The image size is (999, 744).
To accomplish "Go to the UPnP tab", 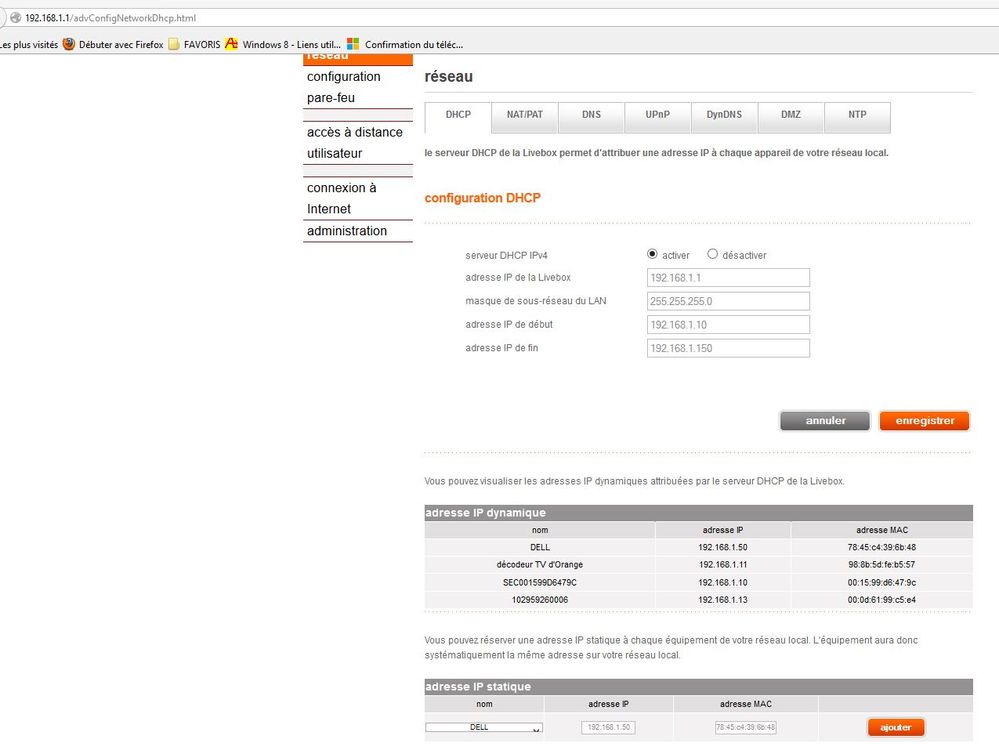I will [657, 115].
